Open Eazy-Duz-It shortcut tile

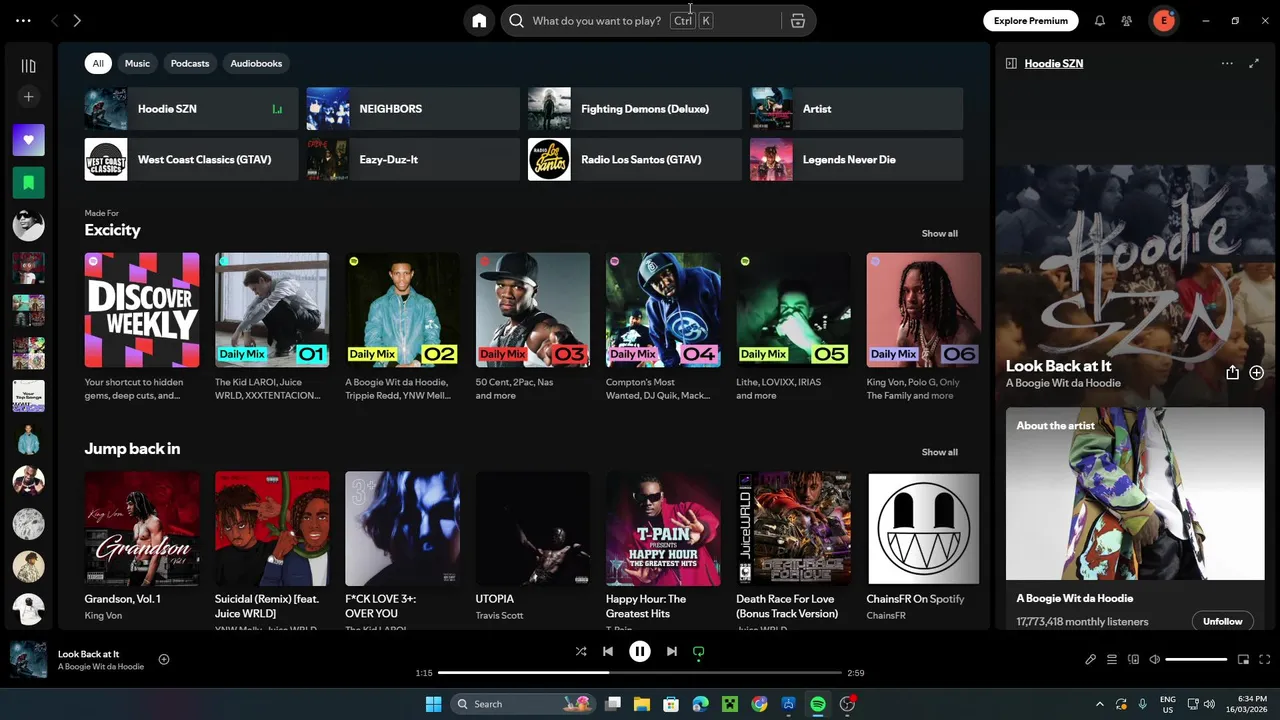(x=413, y=160)
